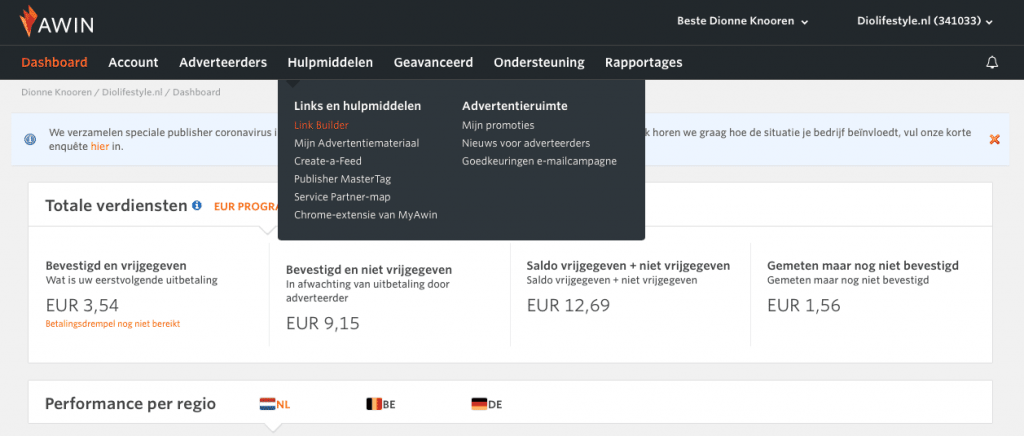Choose Nieuws voor adverteerders
Screen dimensions: 1024x436
[x=526, y=143]
